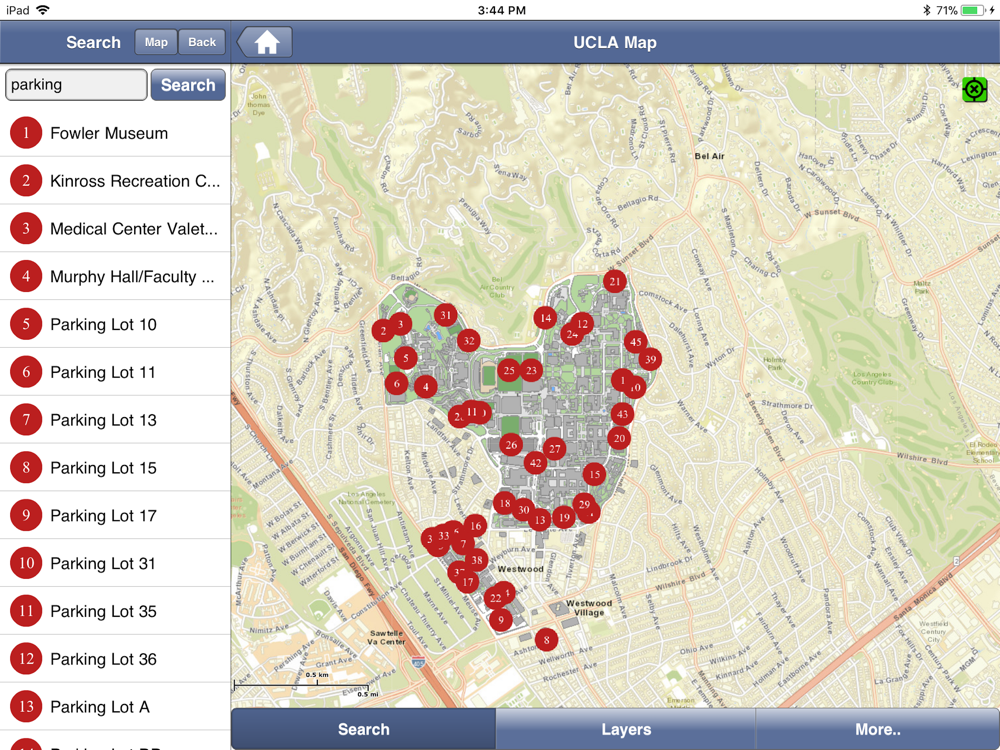The image size is (1000, 750).
Task: Tap marker 13 on the map
Action: click(x=540, y=520)
